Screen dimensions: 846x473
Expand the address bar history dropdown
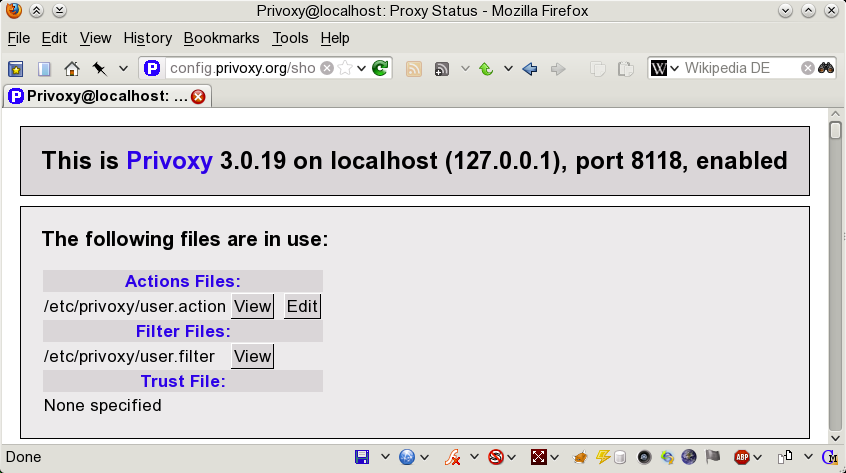(361, 68)
